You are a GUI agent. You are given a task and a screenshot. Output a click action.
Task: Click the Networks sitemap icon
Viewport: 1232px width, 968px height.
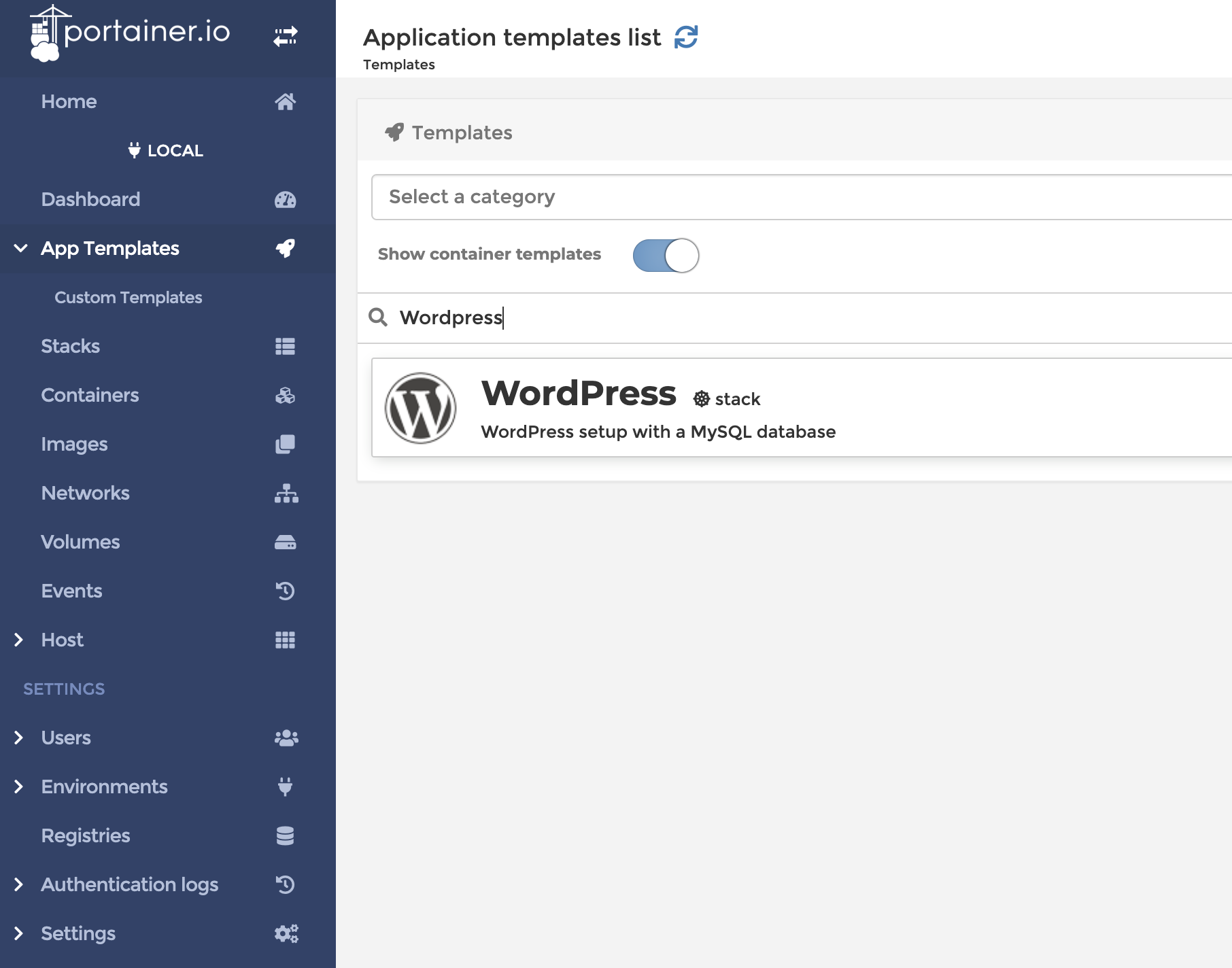tap(286, 494)
